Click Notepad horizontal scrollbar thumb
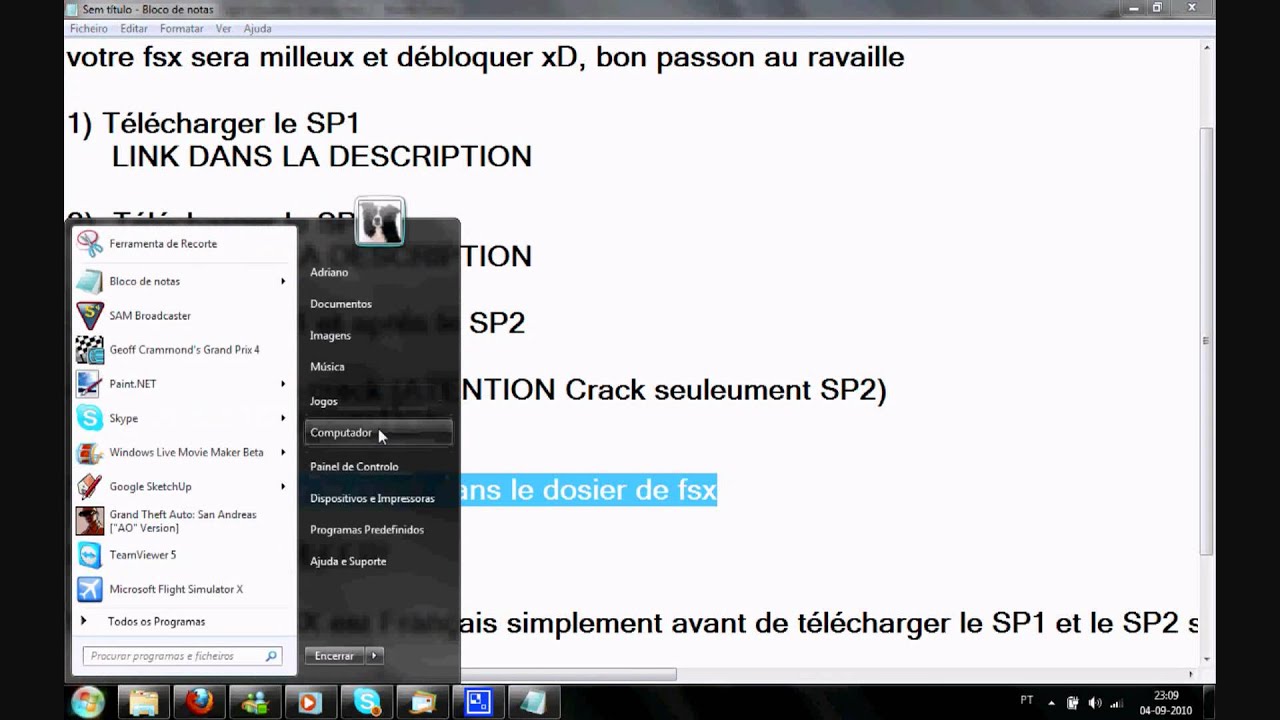The width and height of the screenshot is (1280, 720). [x=570, y=674]
